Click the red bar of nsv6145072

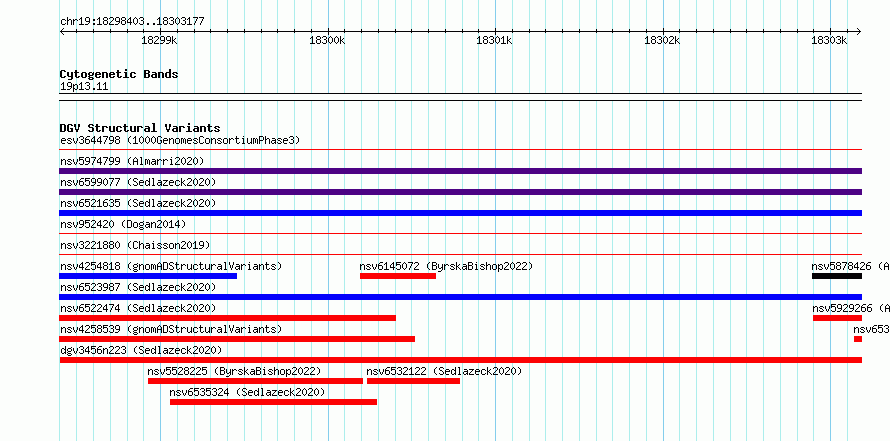[398, 276]
